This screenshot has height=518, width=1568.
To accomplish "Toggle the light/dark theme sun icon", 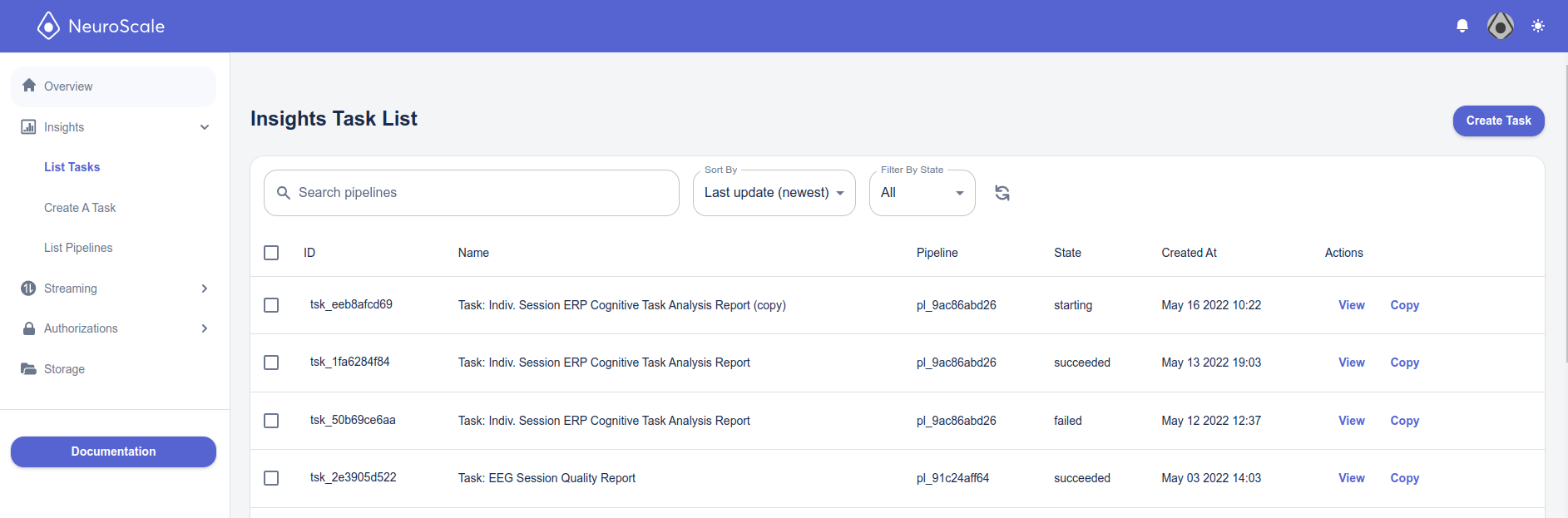I will point(1538,26).
